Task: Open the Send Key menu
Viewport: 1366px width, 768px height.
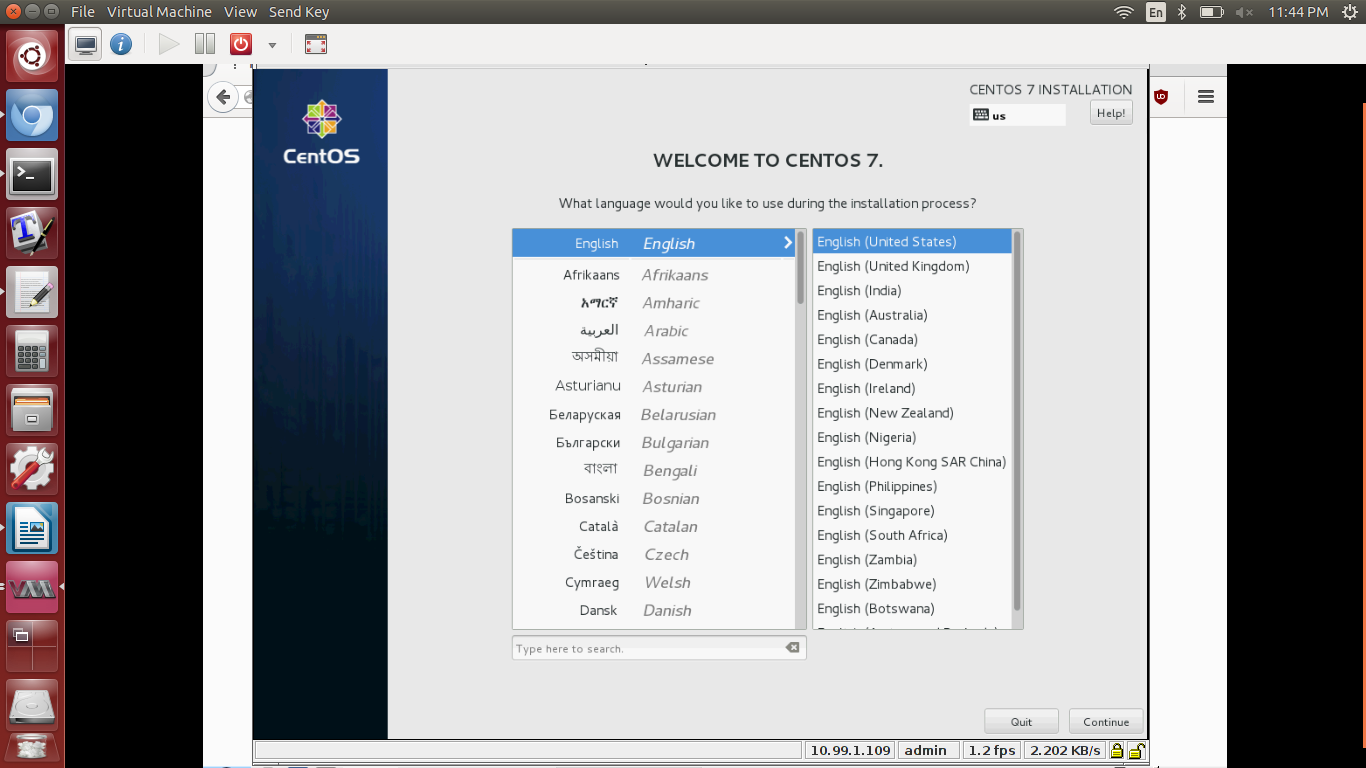Action: click(x=299, y=12)
